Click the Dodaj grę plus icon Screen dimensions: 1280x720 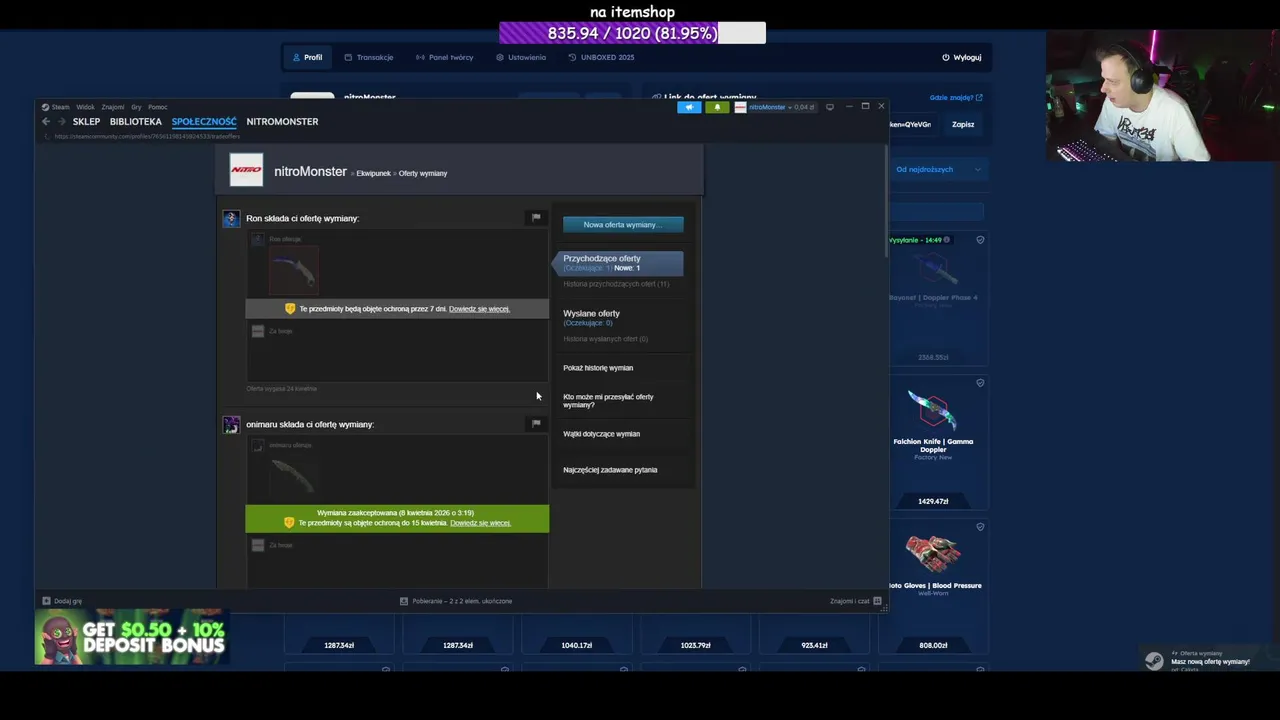tap(46, 601)
